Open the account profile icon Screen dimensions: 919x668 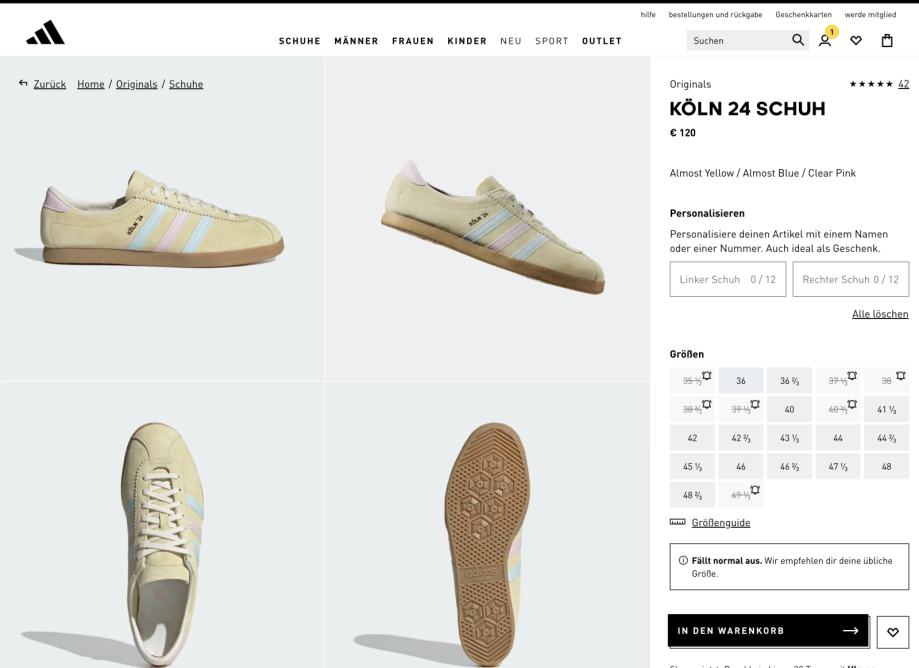point(825,40)
